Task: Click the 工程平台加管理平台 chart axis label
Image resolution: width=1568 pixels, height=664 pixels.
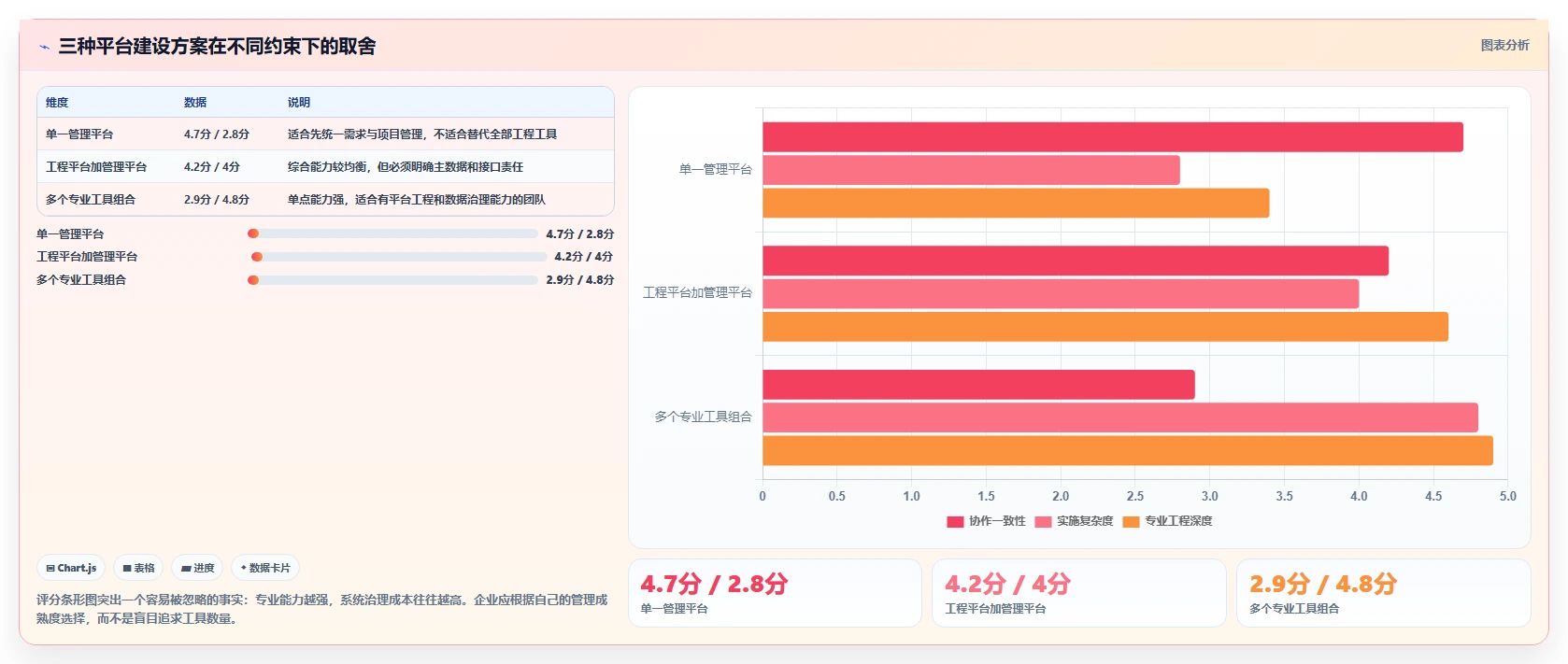Action: (x=698, y=292)
